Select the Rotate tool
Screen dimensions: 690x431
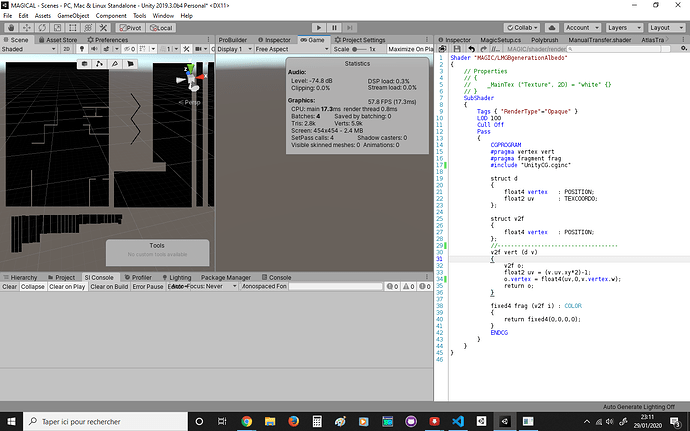click(x=44, y=28)
